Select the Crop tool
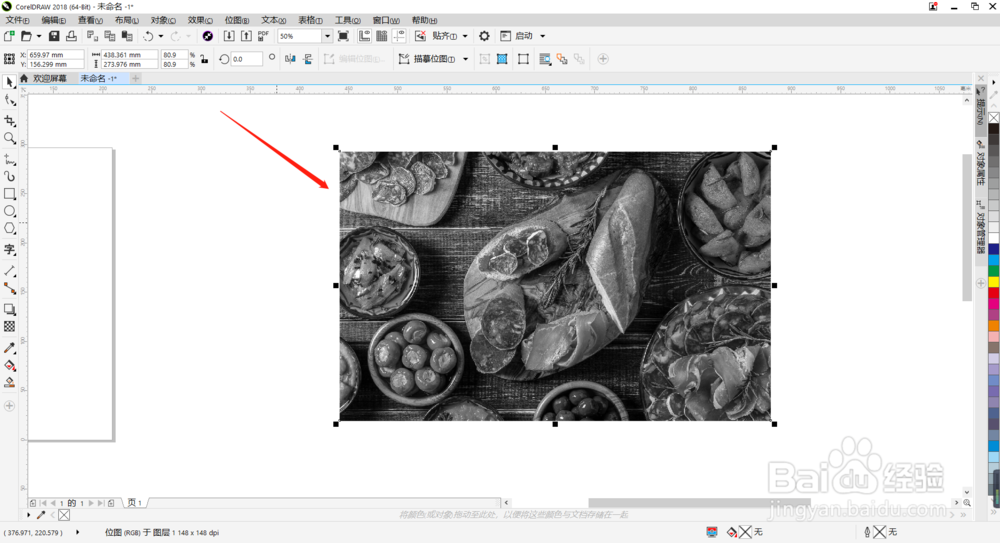This screenshot has width=1000, height=543. tap(9, 121)
